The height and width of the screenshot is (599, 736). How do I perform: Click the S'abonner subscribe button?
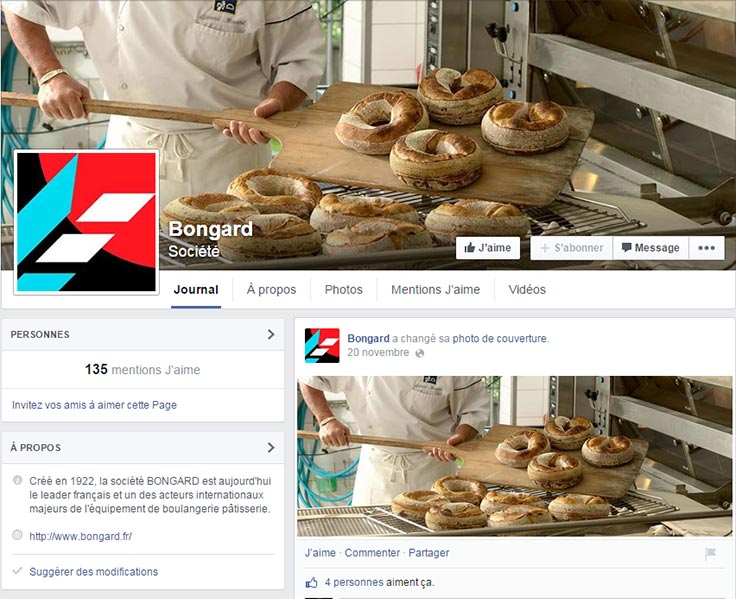[571, 248]
